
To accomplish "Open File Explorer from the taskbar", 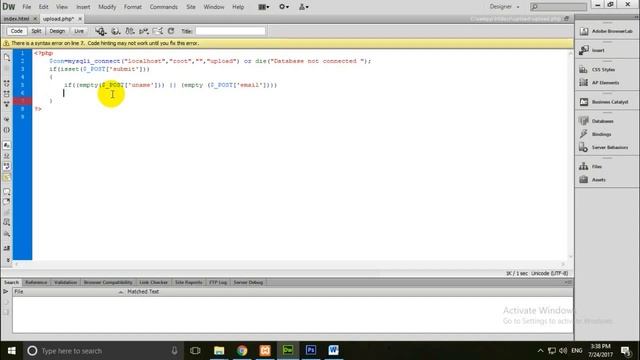I will point(219,350).
